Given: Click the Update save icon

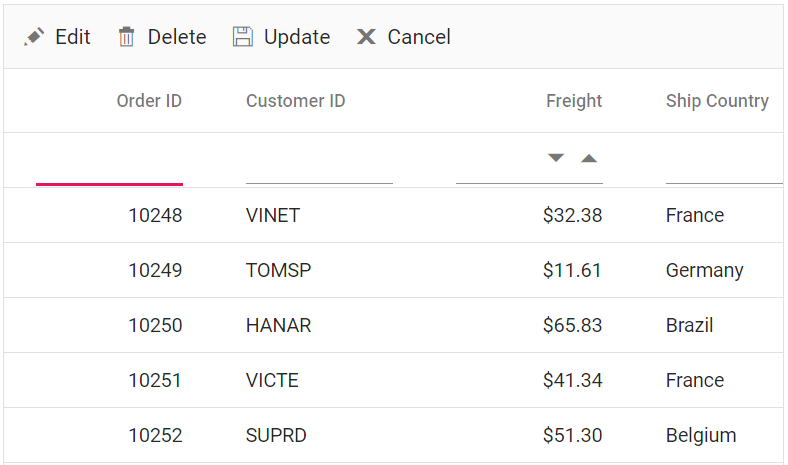Looking at the screenshot, I should tap(243, 37).
